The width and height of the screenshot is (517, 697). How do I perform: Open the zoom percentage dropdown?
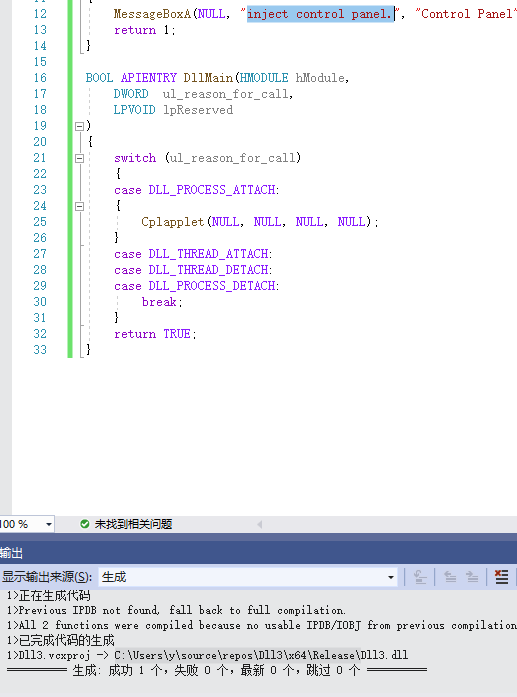tap(48, 525)
